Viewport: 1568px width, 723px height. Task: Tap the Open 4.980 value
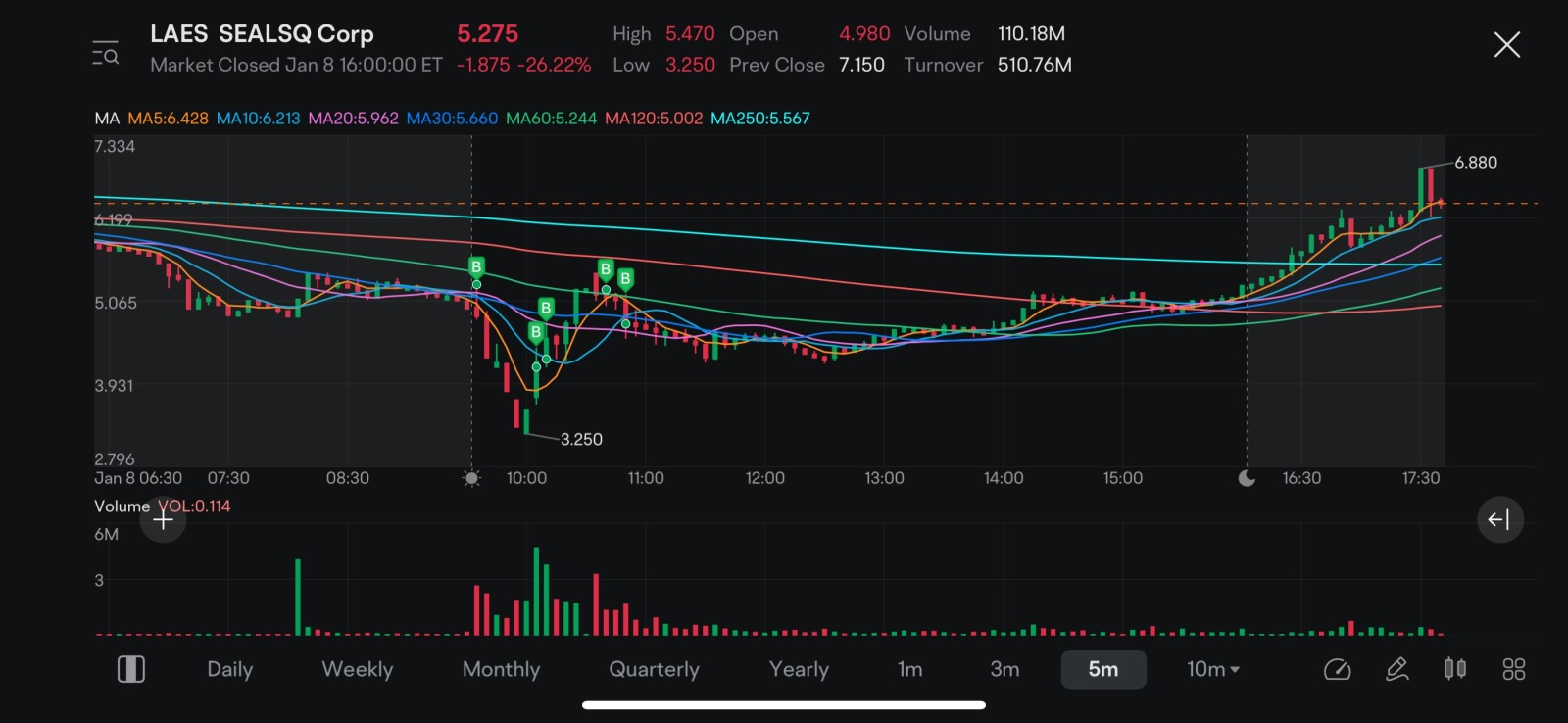click(x=864, y=34)
